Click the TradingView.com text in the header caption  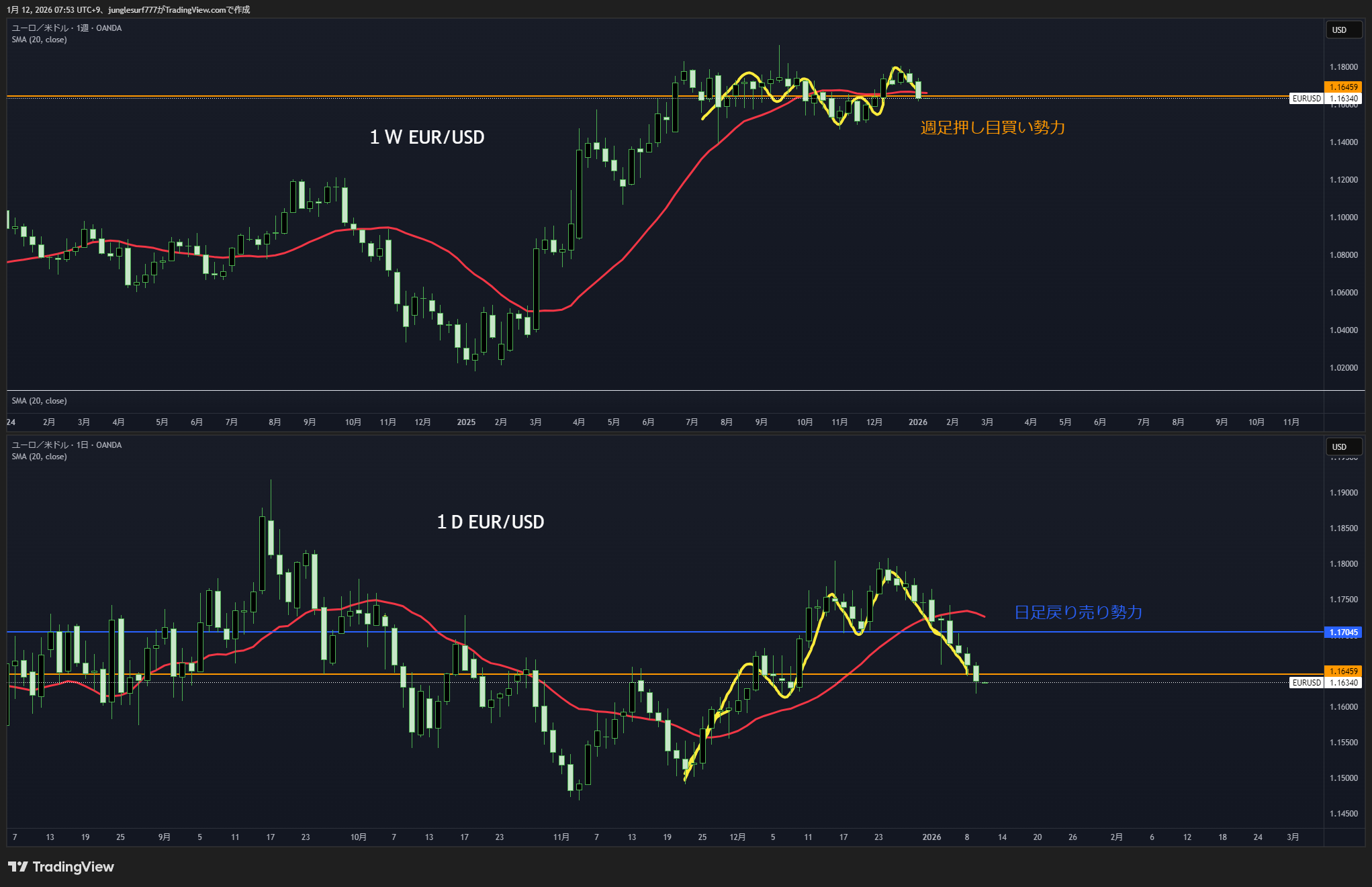click(x=195, y=10)
